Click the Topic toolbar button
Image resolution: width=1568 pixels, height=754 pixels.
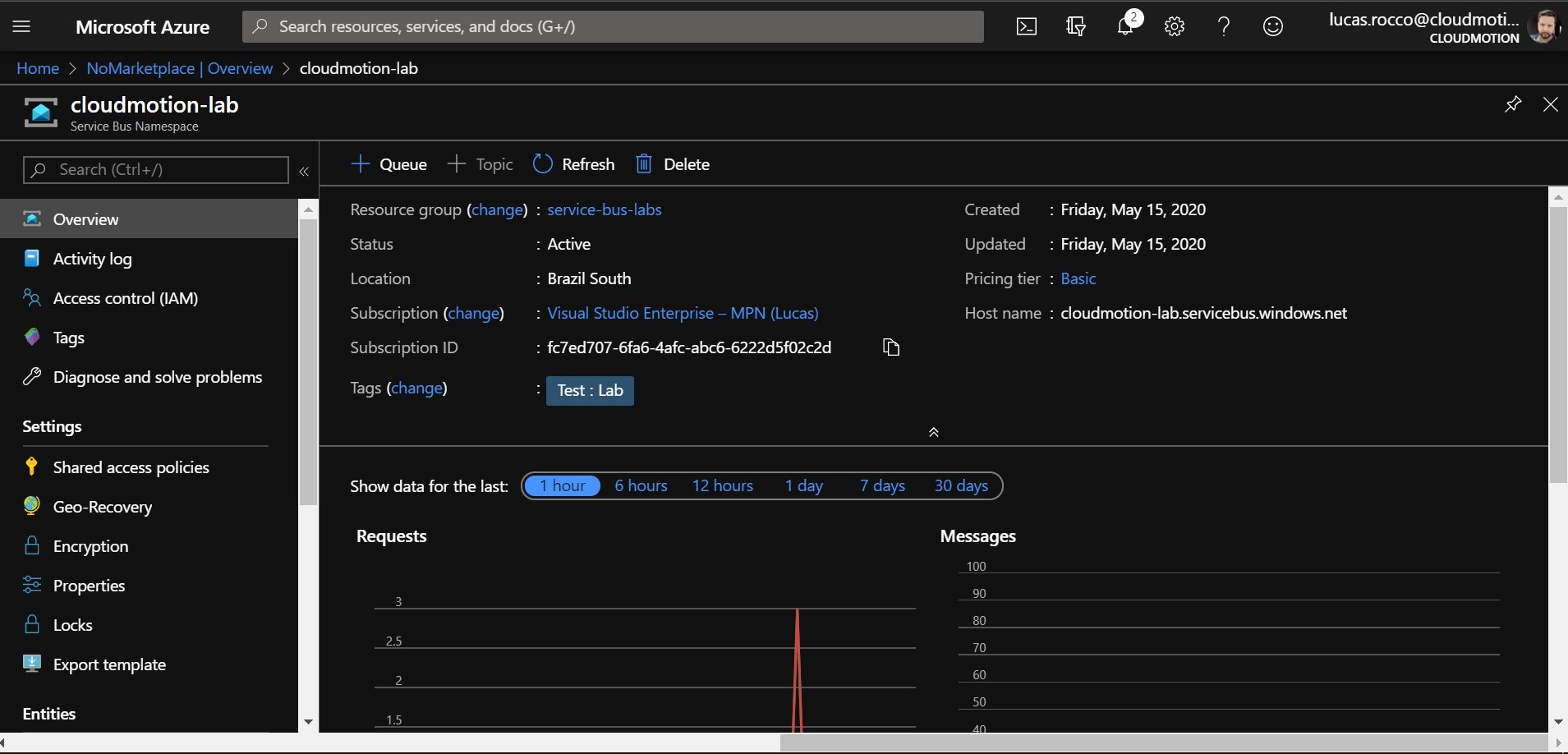click(481, 164)
